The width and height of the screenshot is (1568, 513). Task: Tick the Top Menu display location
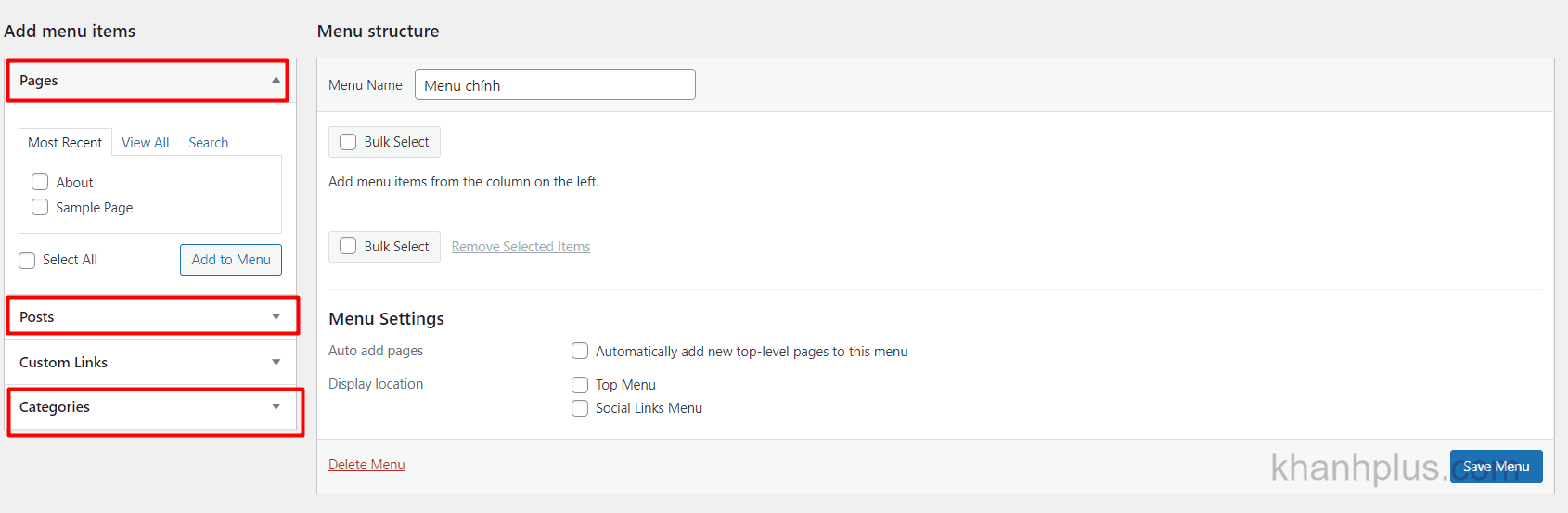pyautogui.click(x=580, y=384)
